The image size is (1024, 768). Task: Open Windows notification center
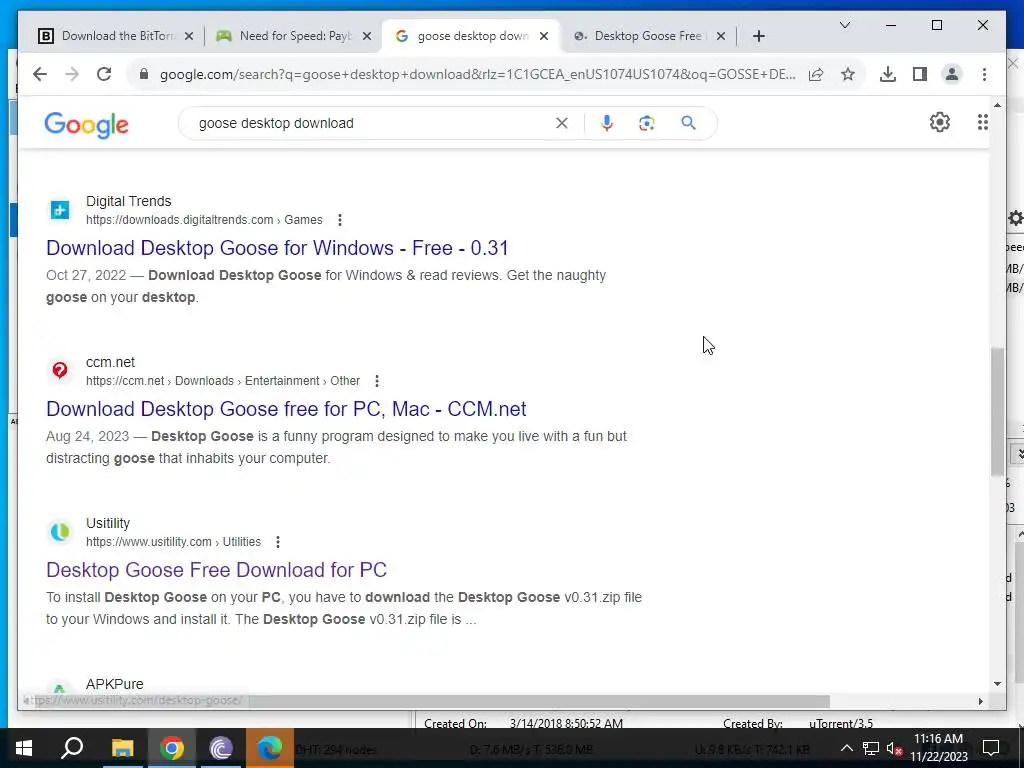pyautogui.click(x=991, y=748)
